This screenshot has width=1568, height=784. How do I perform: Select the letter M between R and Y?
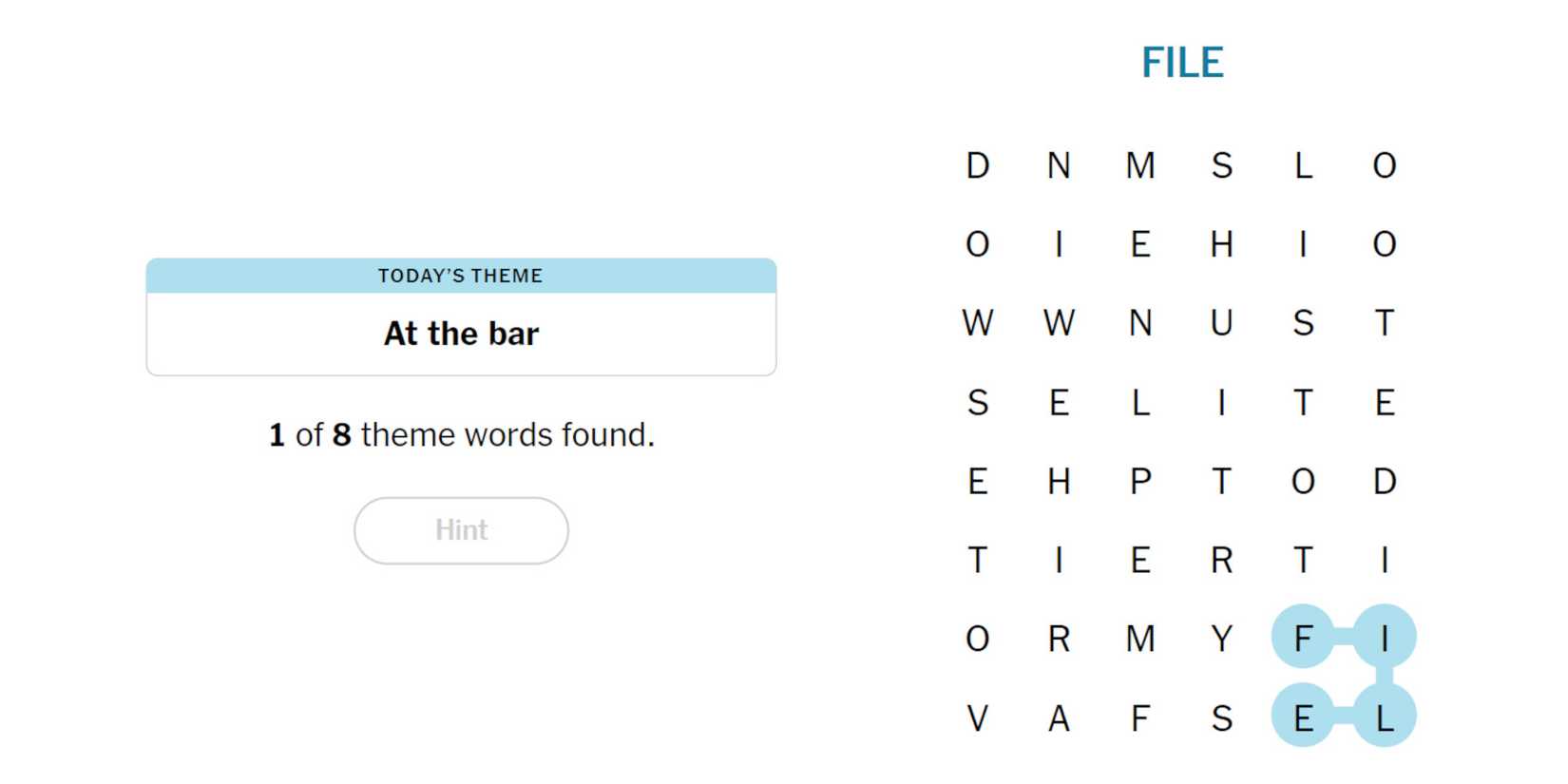click(1140, 639)
